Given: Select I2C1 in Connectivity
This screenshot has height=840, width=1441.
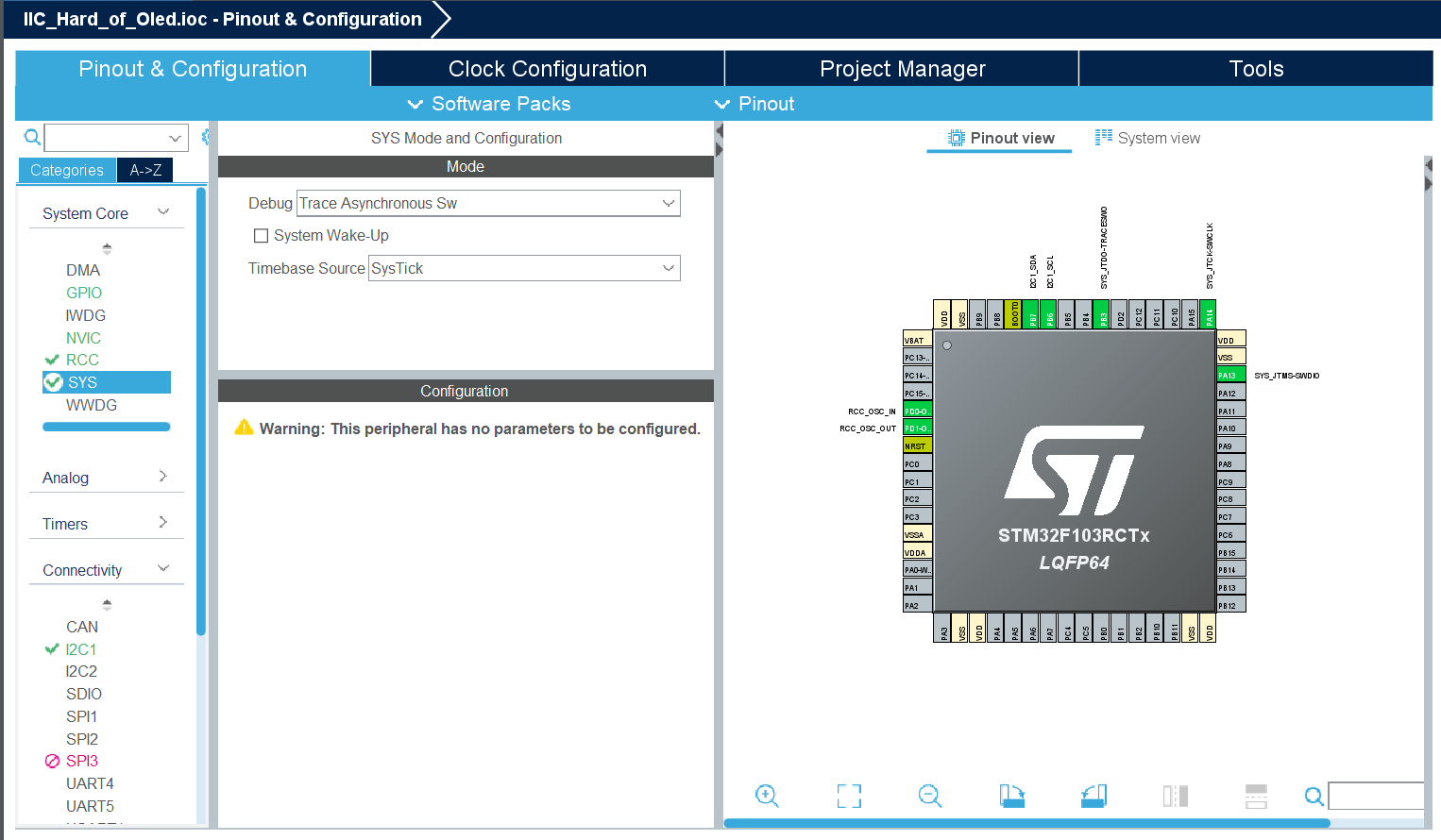Looking at the screenshot, I should 81,649.
